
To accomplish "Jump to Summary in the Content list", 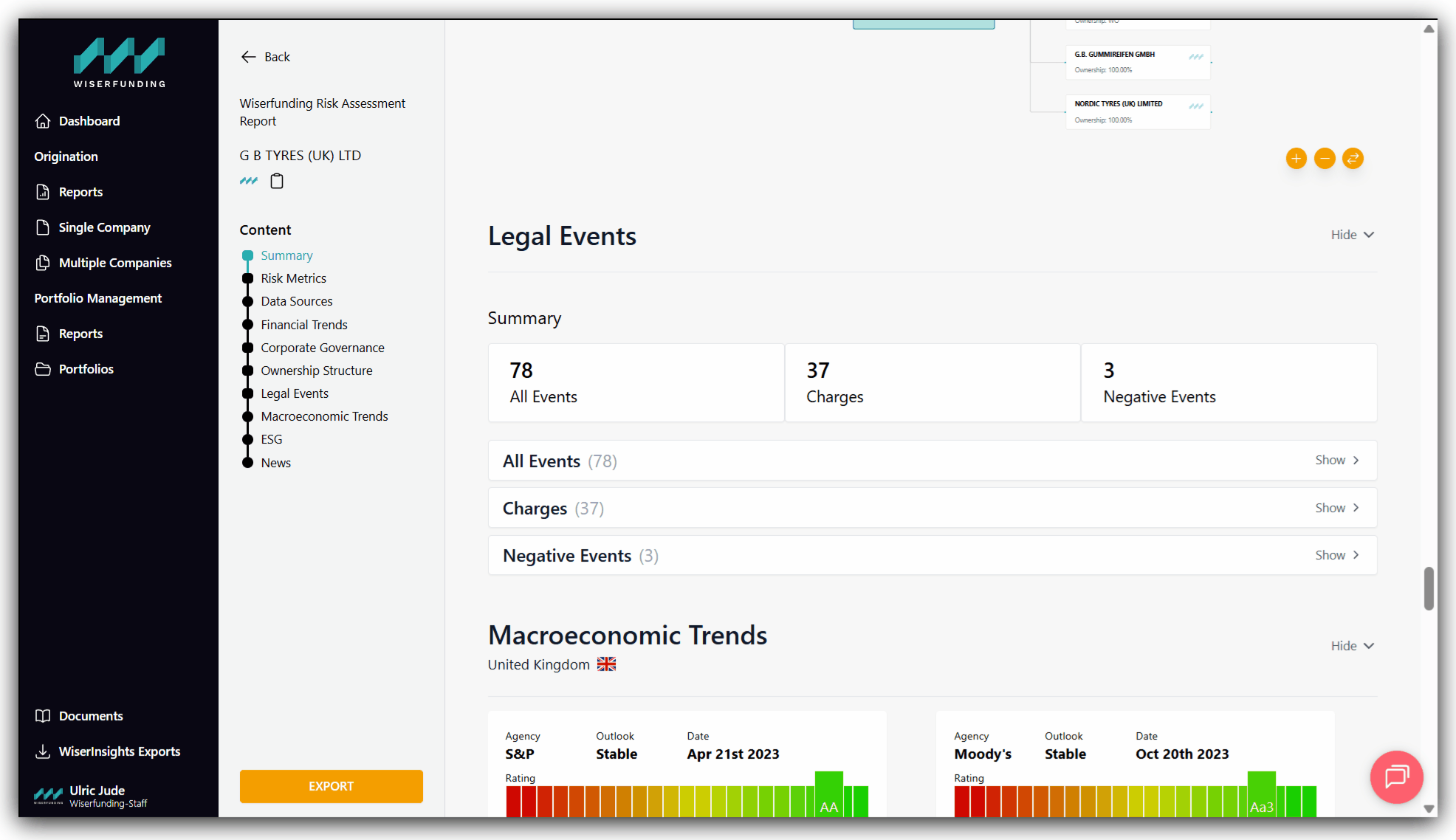I will coord(286,255).
